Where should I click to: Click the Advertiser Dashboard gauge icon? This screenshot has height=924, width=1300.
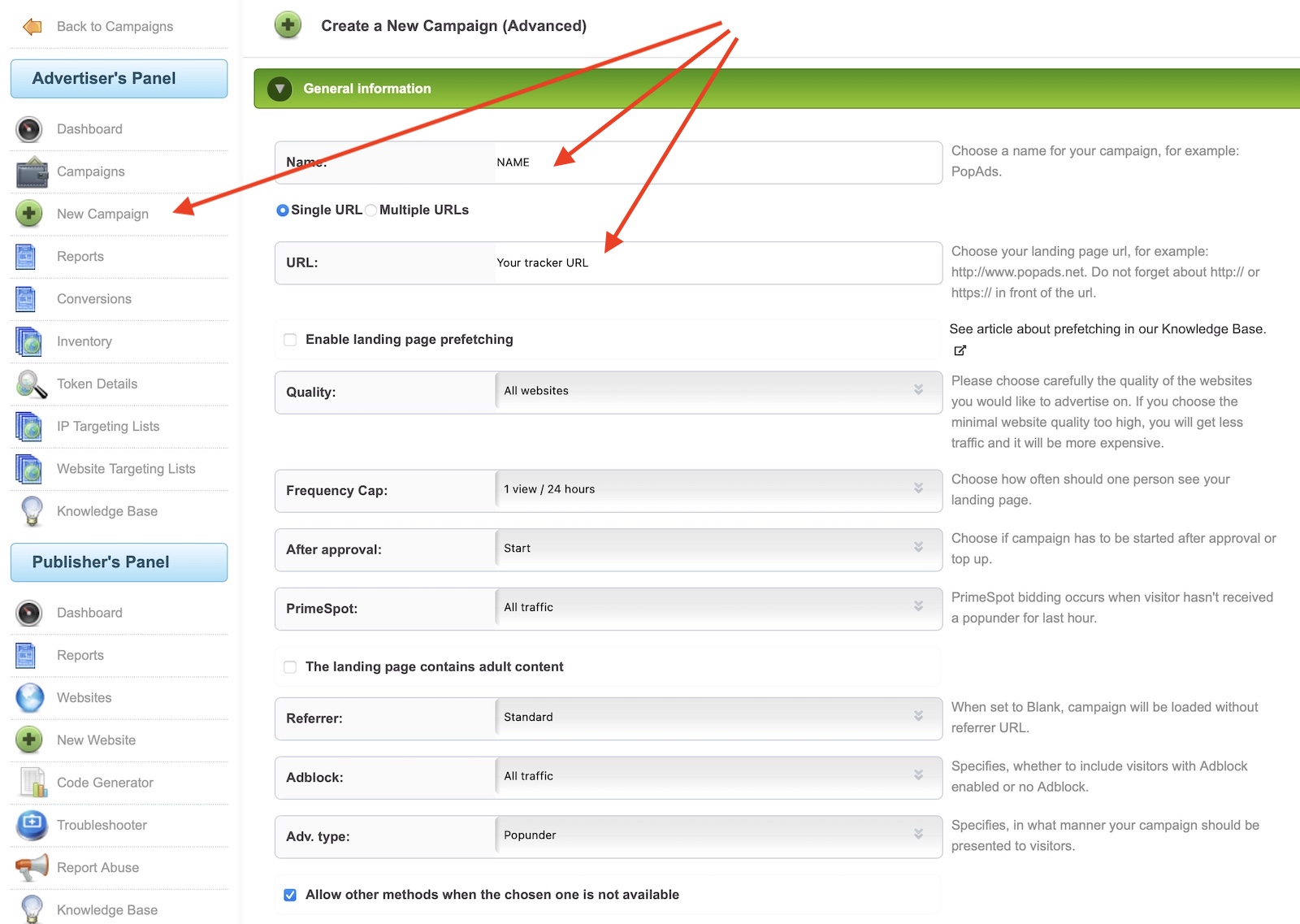point(29,129)
